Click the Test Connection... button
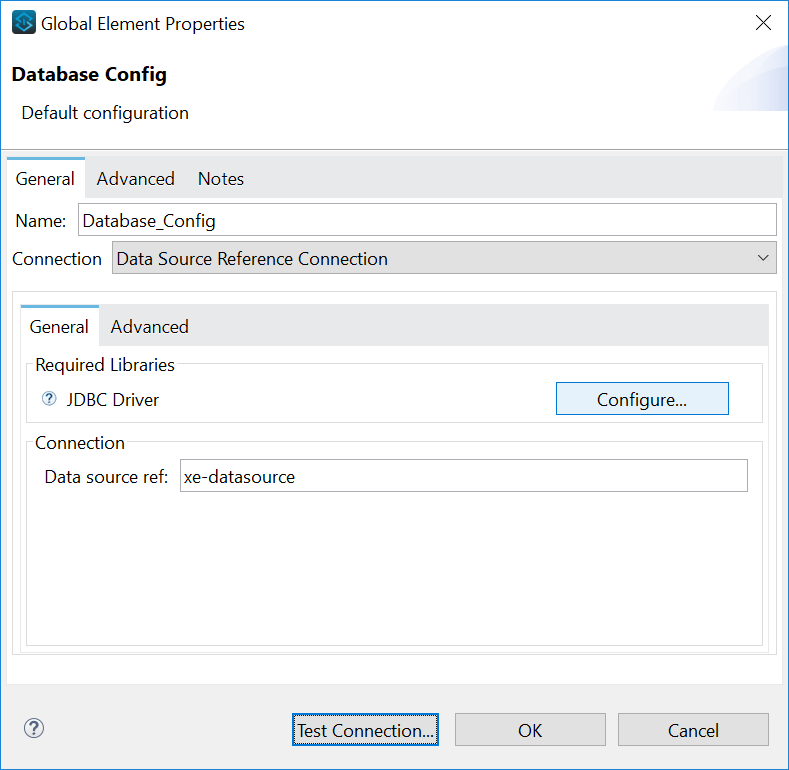 pos(365,730)
